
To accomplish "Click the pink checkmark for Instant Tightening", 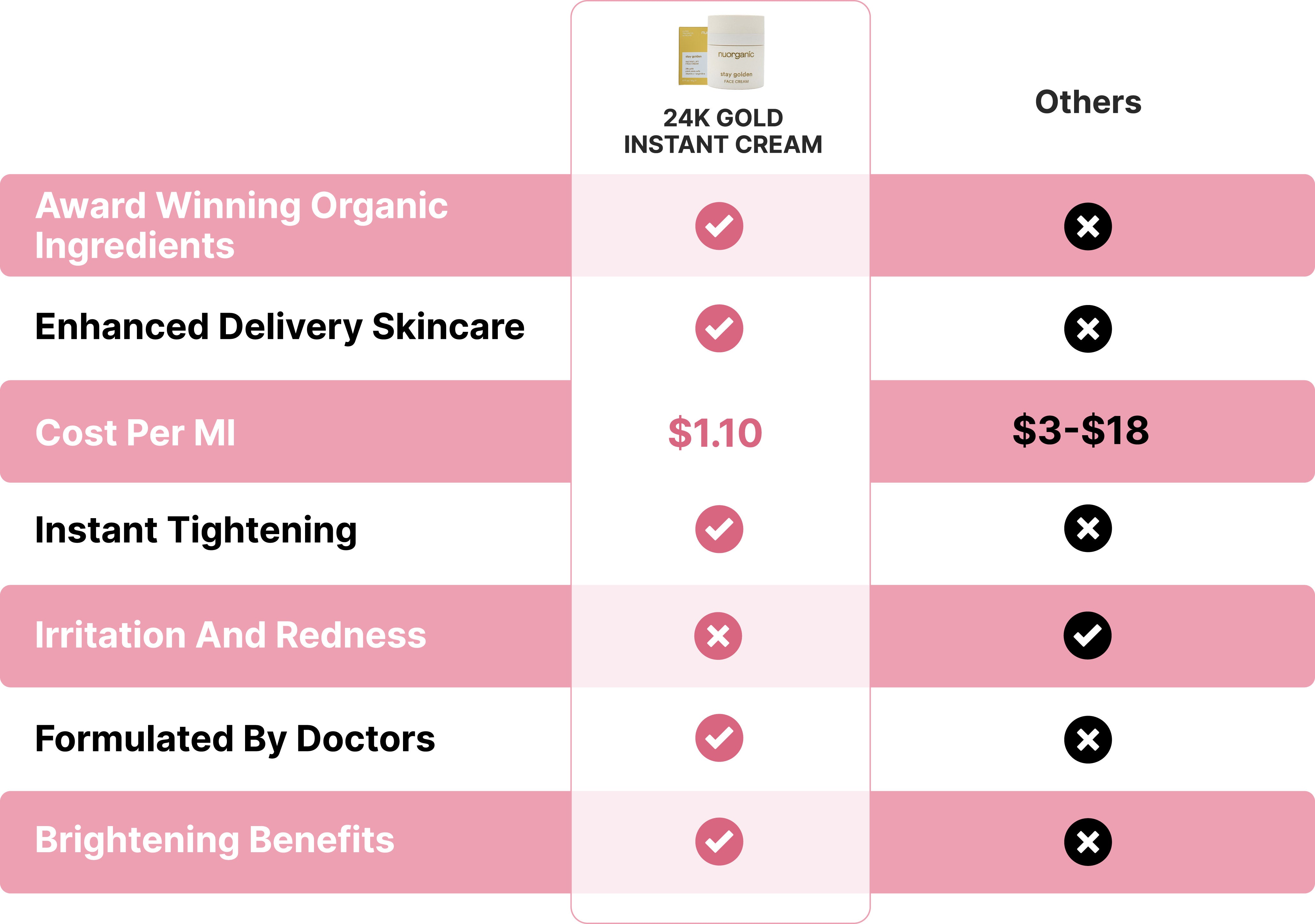I will click(719, 529).
